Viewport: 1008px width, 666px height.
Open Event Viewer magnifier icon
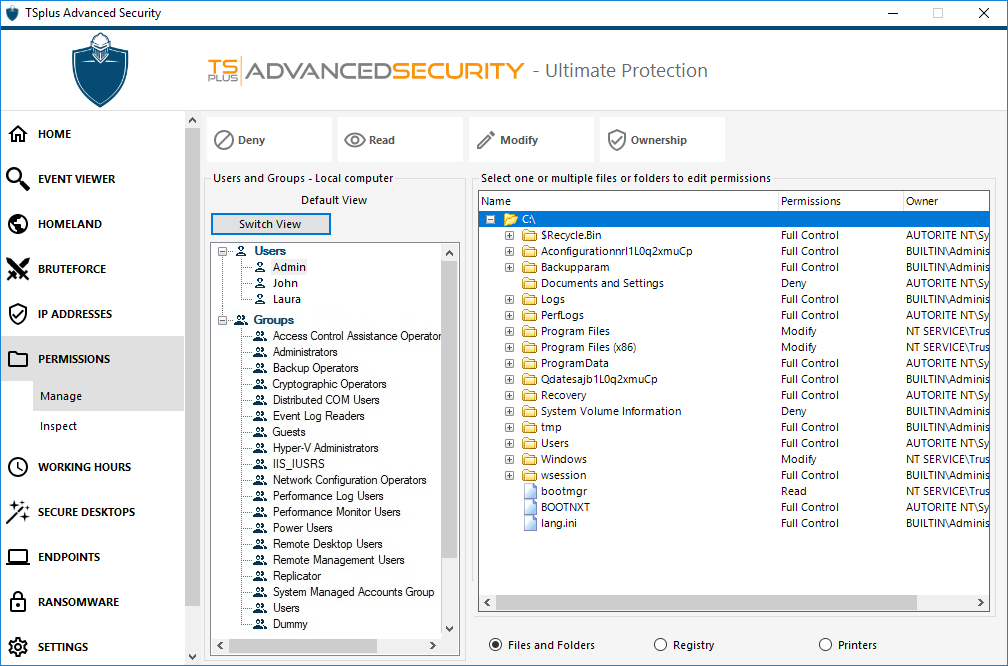coord(18,179)
